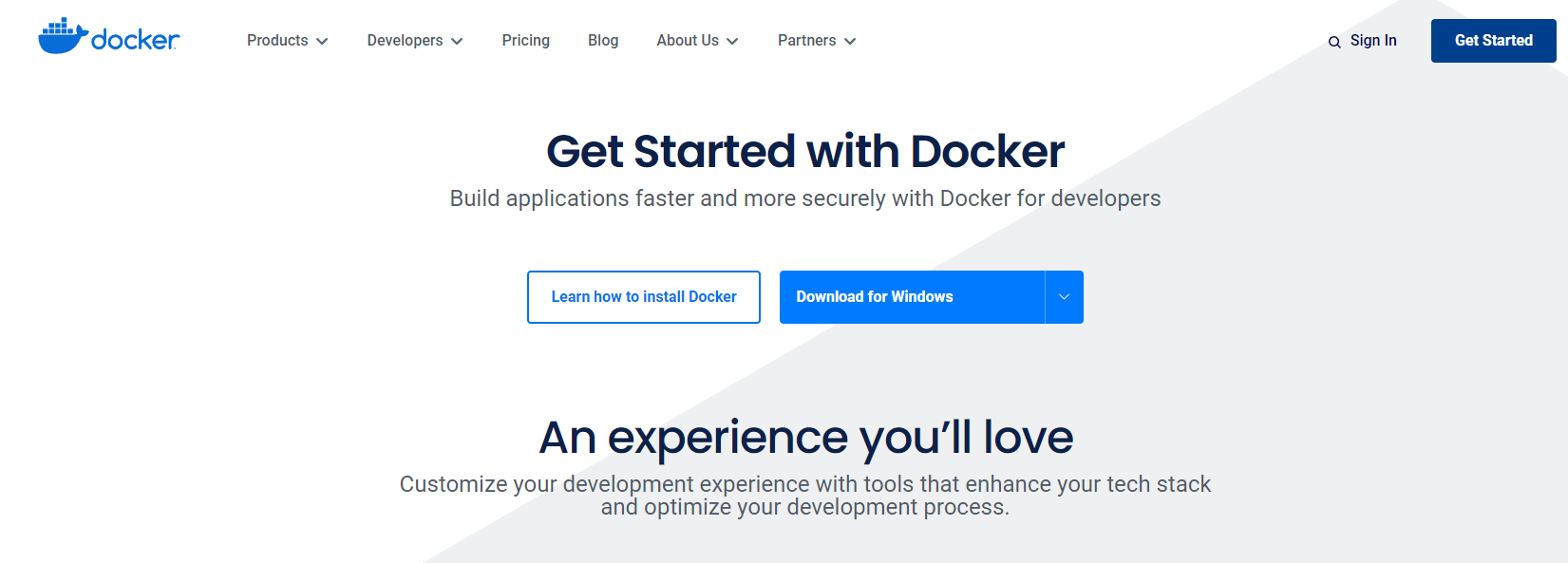This screenshot has width=1568, height=563.
Task: Open the Products menu
Action: pyautogui.click(x=287, y=41)
